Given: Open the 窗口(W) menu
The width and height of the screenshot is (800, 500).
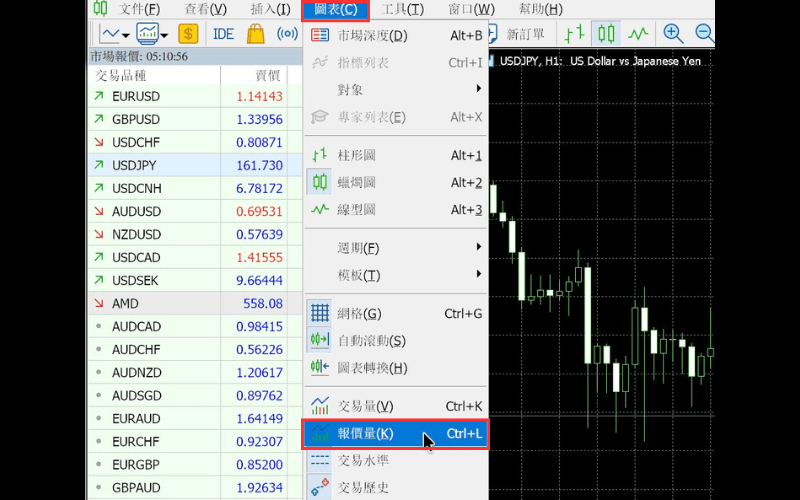Looking at the screenshot, I should coord(471,9).
